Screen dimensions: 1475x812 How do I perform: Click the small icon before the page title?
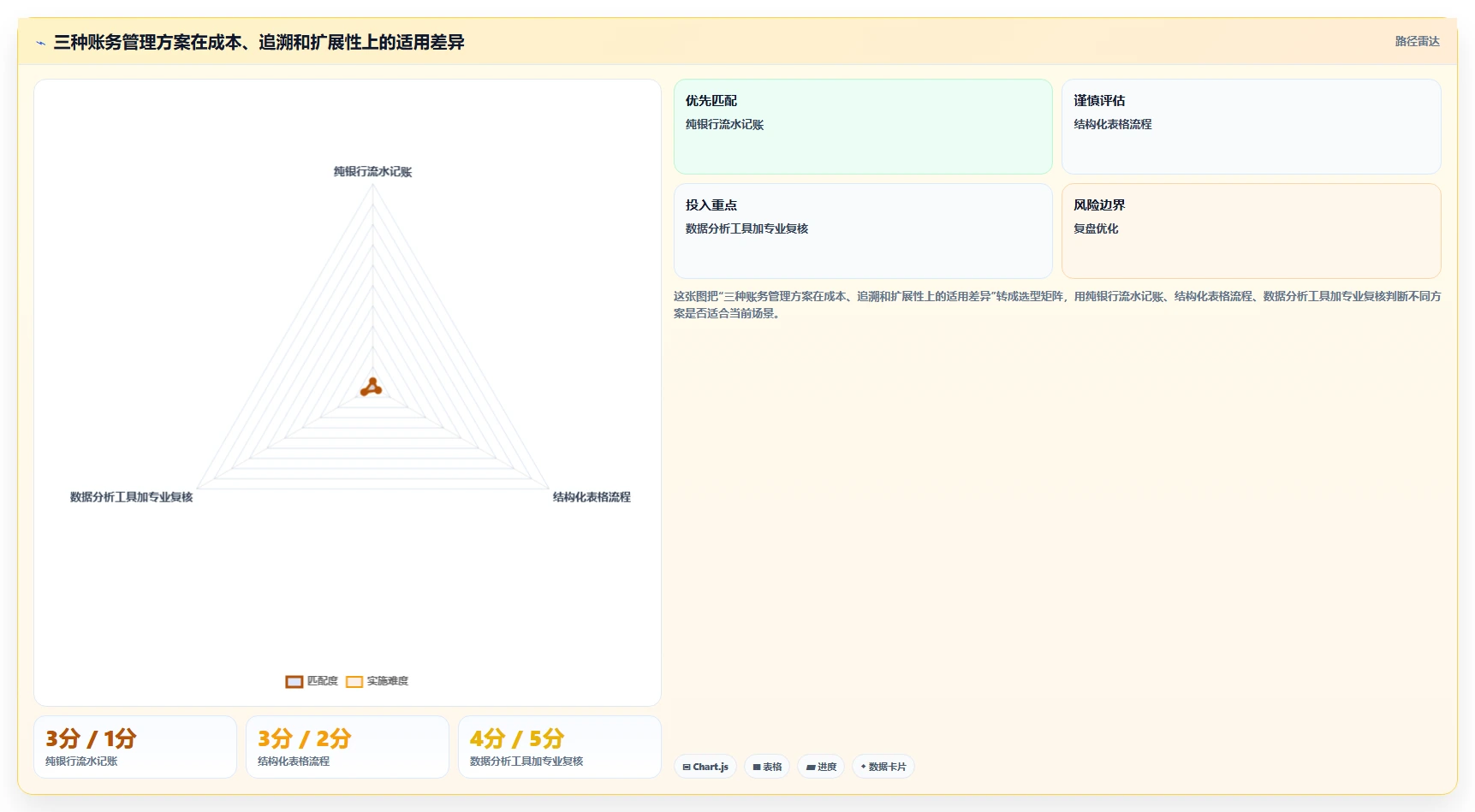pos(40,43)
